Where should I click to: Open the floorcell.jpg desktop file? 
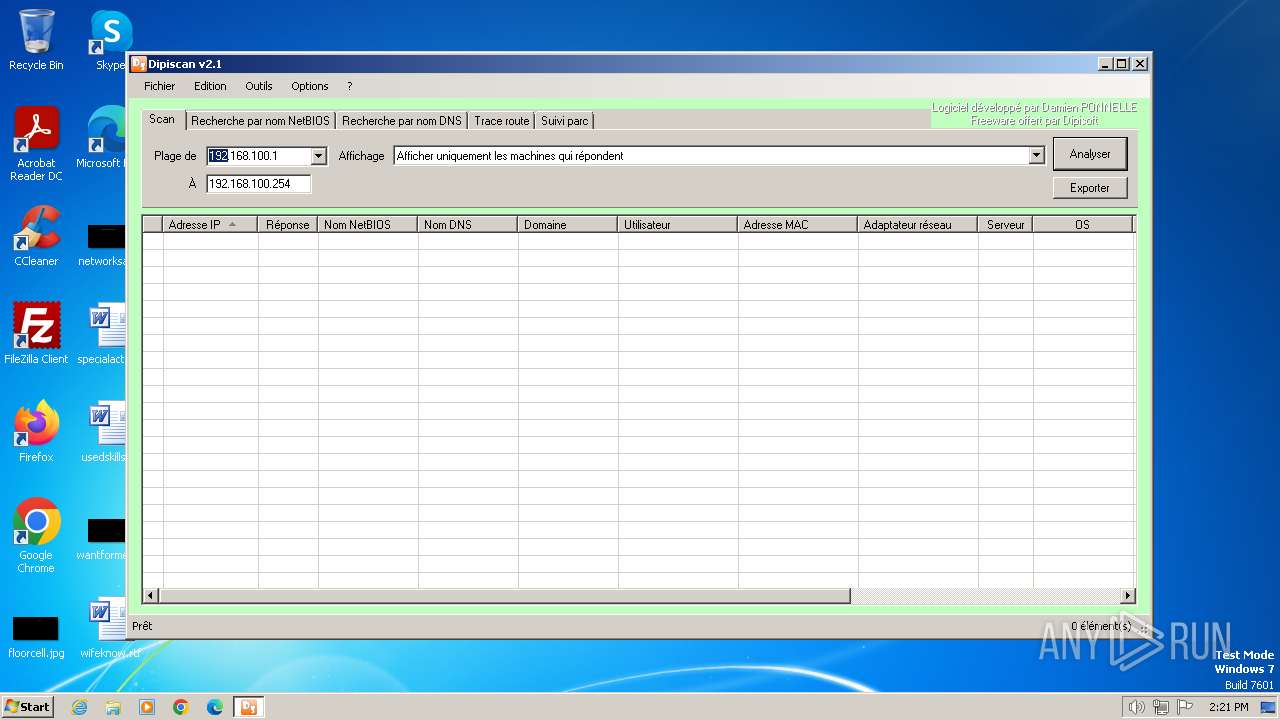[36, 637]
